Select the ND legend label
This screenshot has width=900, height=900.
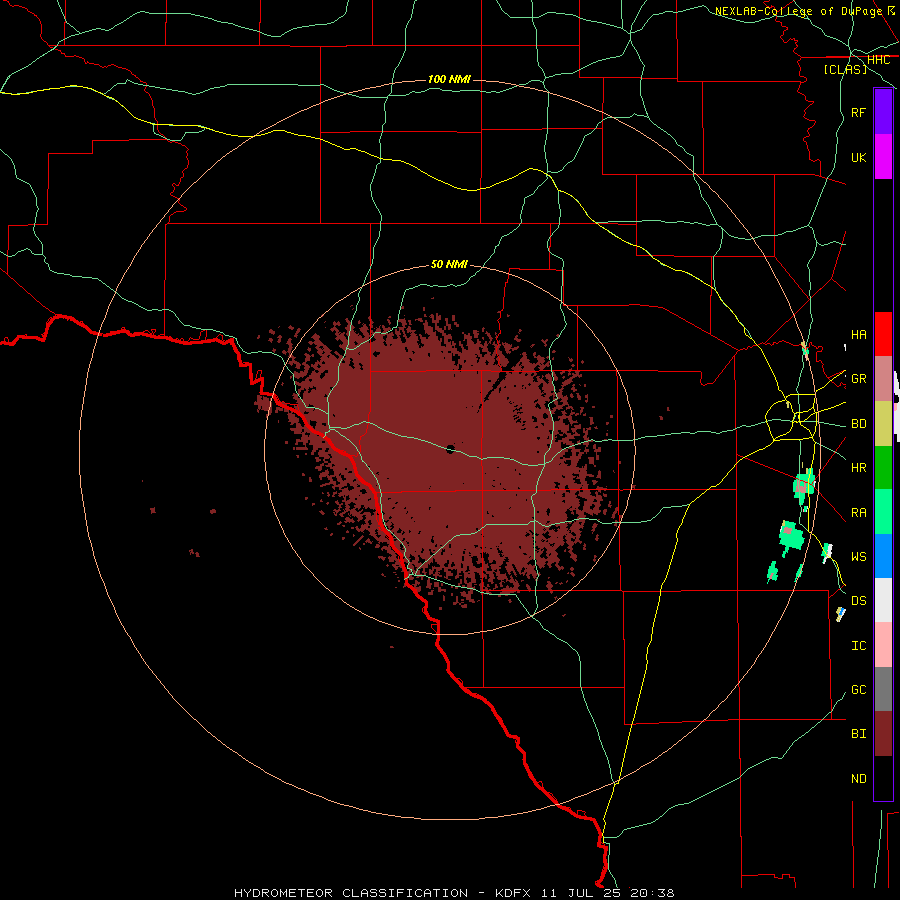(858, 778)
